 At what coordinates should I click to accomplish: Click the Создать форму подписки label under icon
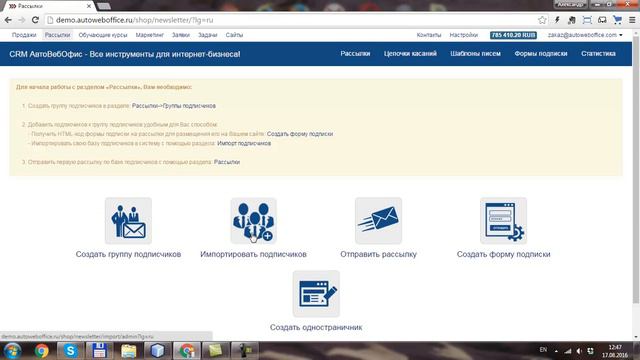coord(503,254)
